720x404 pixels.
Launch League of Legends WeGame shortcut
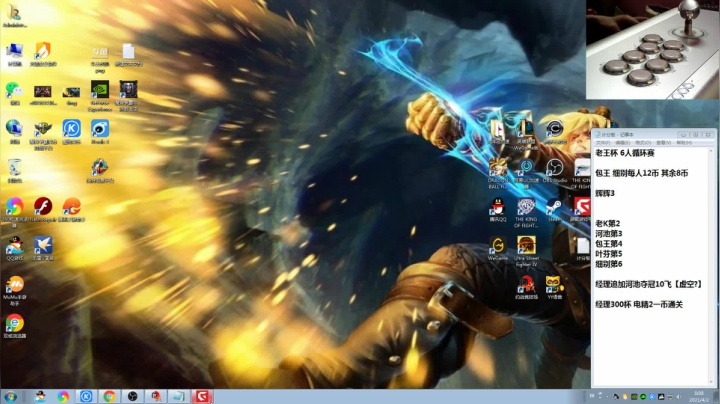pyautogui.click(x=526, y=135)
